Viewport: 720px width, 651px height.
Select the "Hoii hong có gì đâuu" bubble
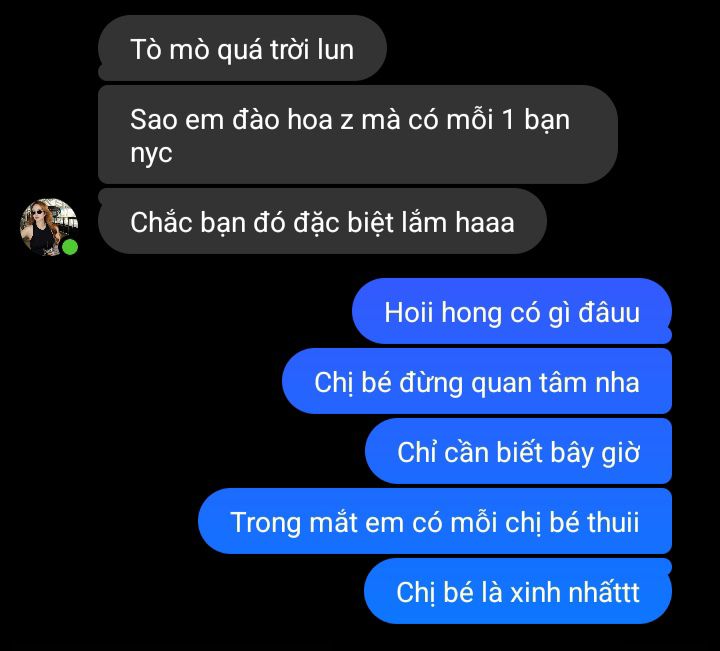point(512,311)
